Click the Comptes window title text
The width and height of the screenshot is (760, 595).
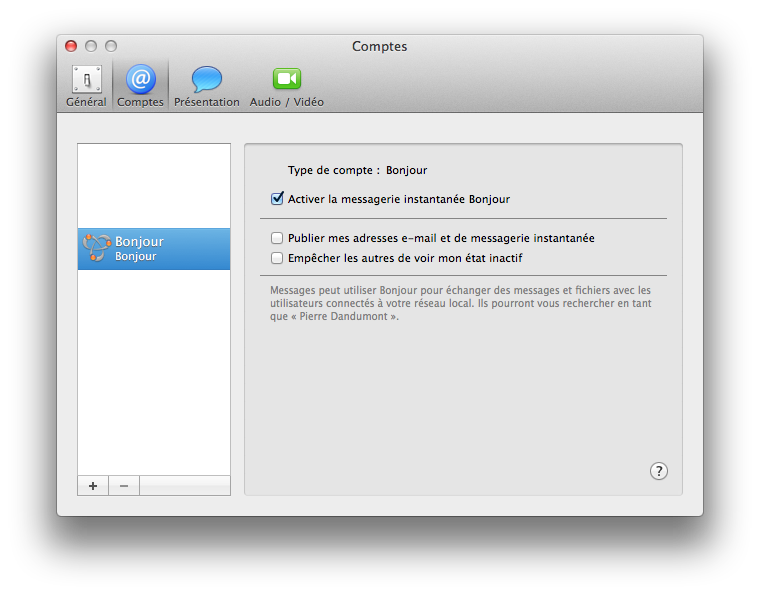point(380,46)
